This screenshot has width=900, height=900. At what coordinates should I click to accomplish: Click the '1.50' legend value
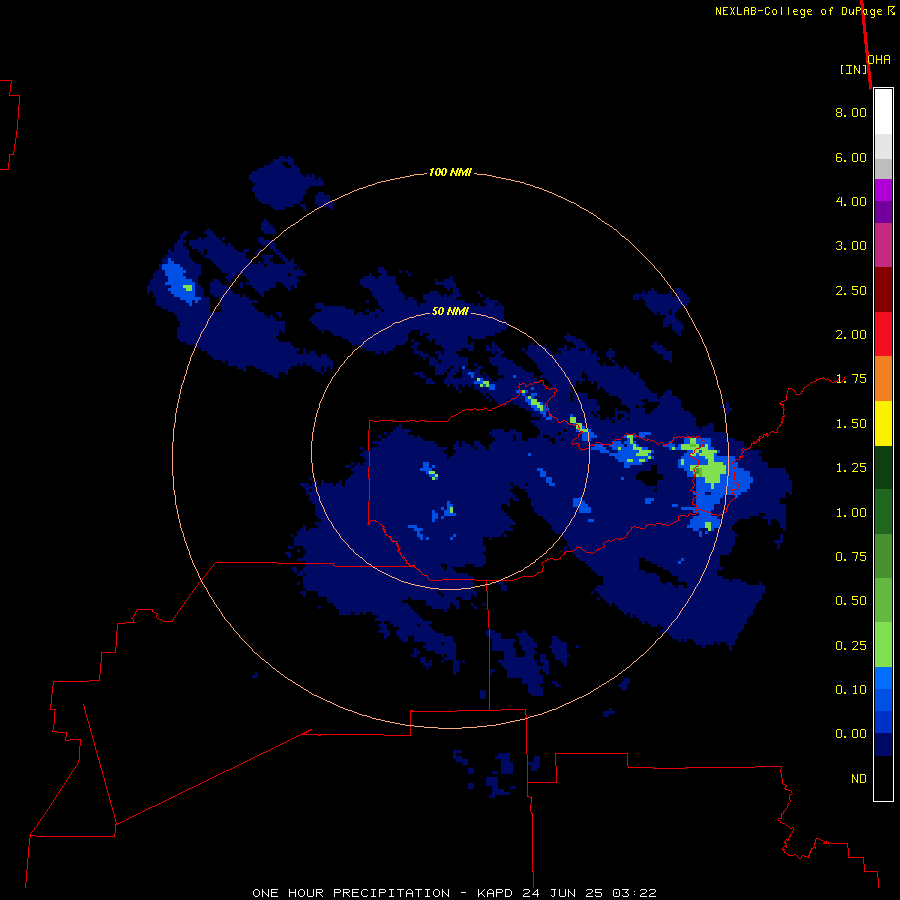(x=851, y=424)
